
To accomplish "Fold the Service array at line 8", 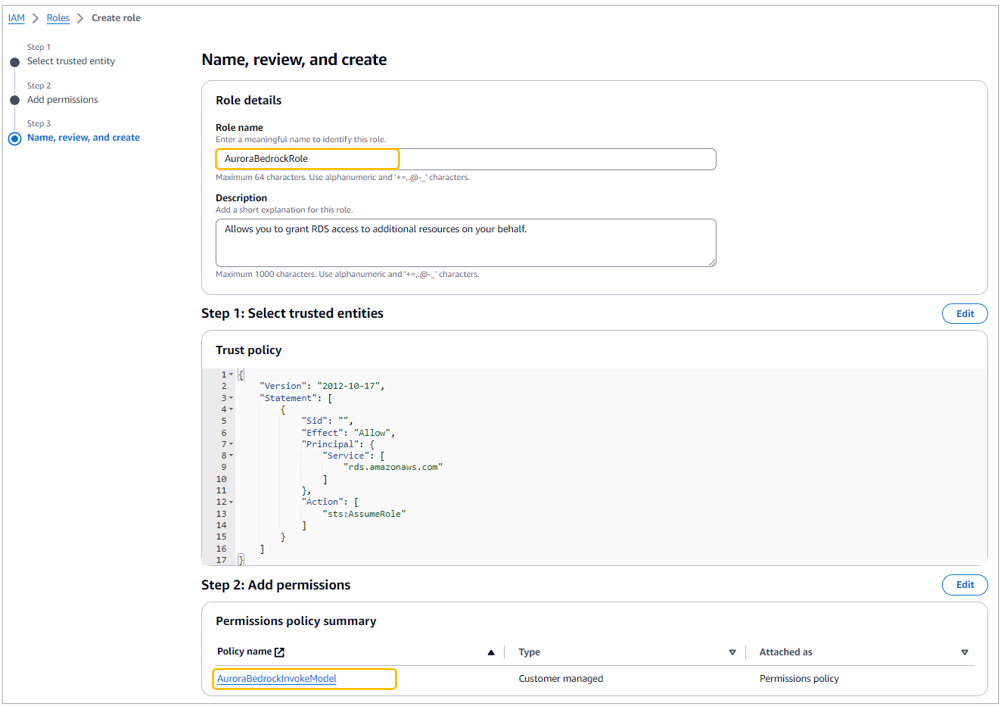I will [x=231, y=456].
